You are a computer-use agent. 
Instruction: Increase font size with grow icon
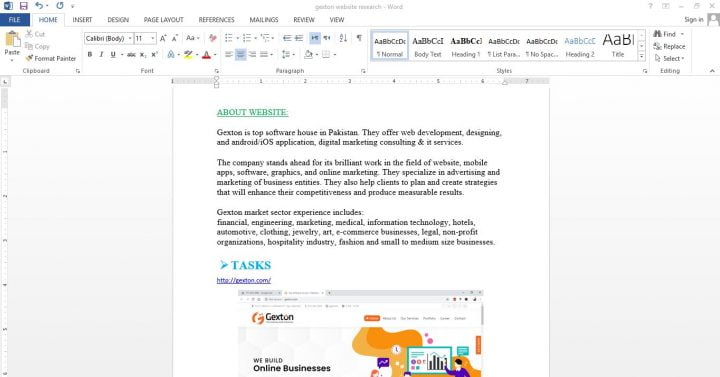(x=163, y=38)
